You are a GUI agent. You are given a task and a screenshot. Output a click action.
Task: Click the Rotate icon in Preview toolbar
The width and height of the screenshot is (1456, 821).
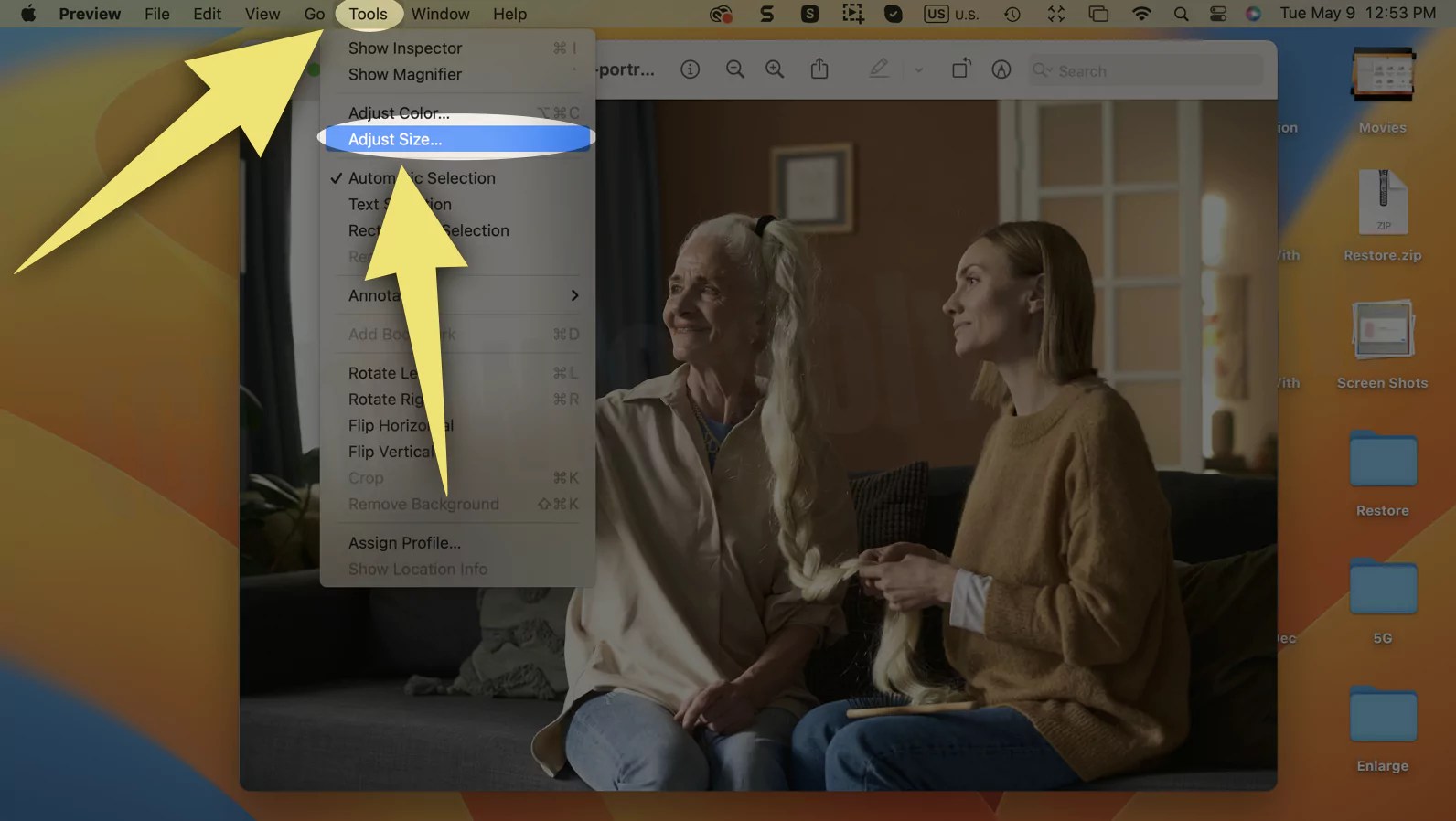pyautogui.click(x=960, y=69)
